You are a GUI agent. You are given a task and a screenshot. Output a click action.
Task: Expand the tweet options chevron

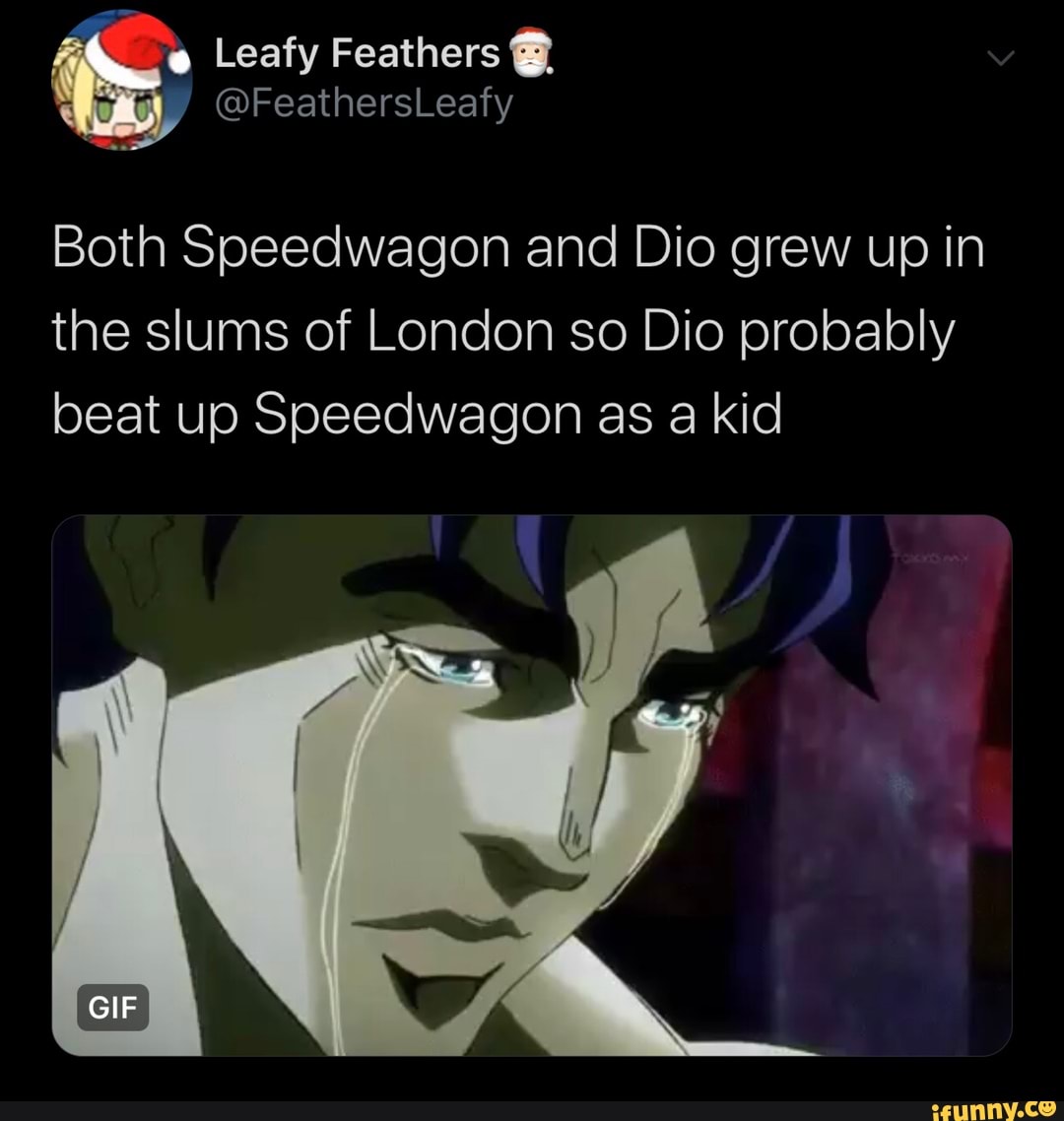(x=1000, y=60)
